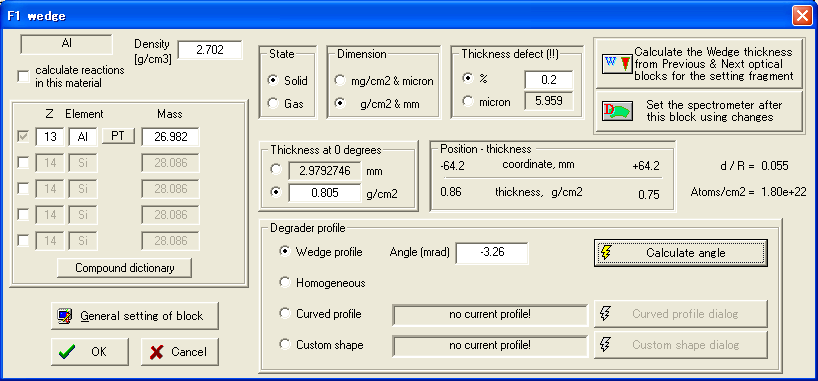Select percent thickness defect option

(x=467, y=78)
